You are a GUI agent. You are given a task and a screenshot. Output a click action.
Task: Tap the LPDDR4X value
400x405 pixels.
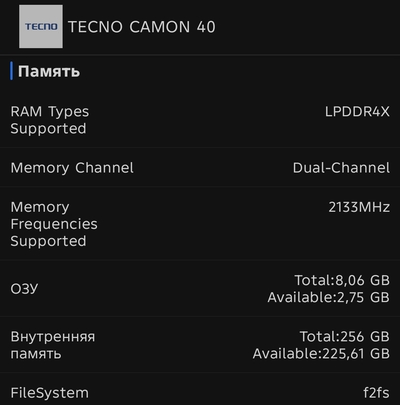[x=357, y=112]
